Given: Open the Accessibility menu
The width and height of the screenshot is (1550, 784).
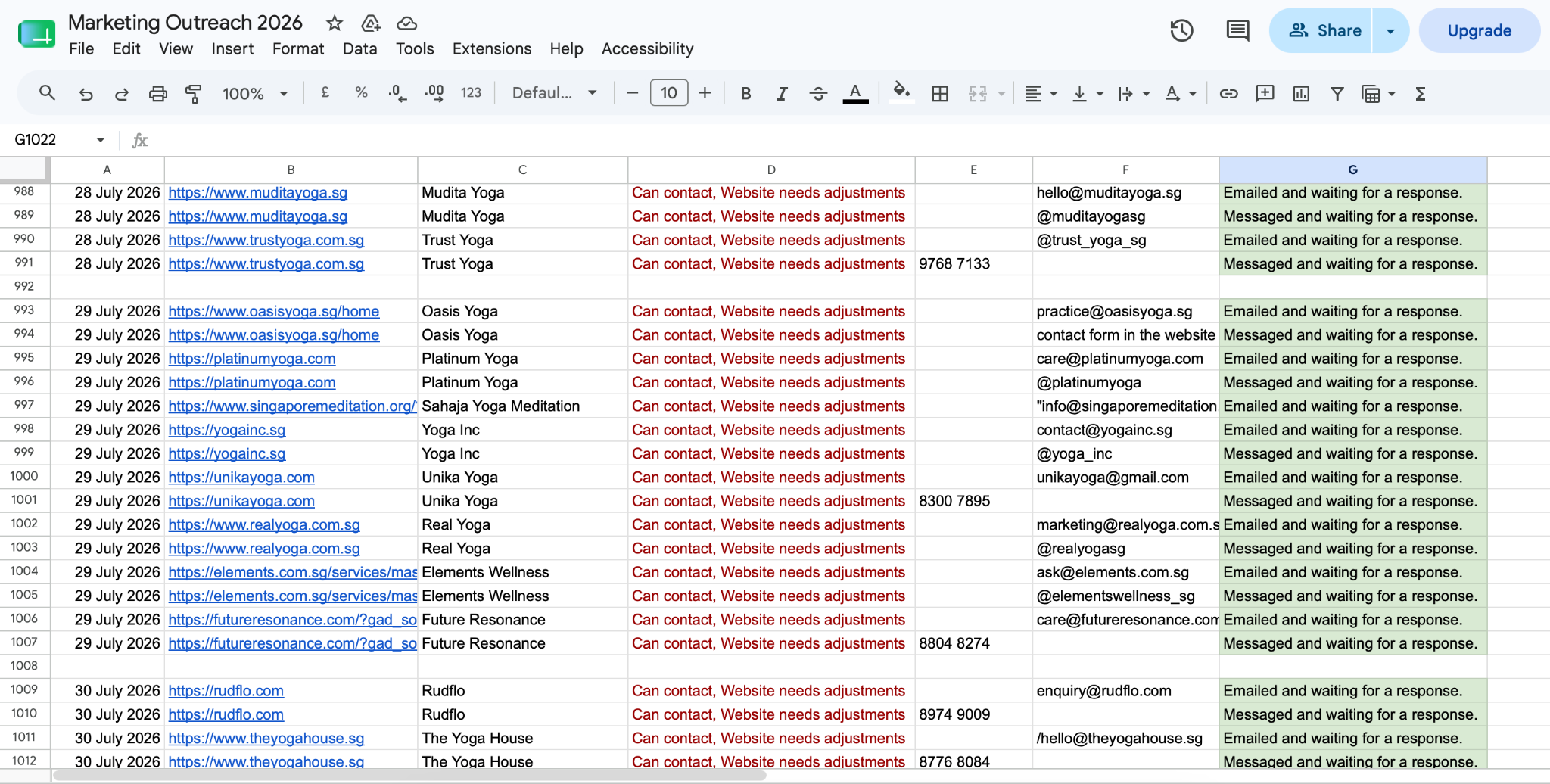Looking at the screenshot, I should pos(647,48).
